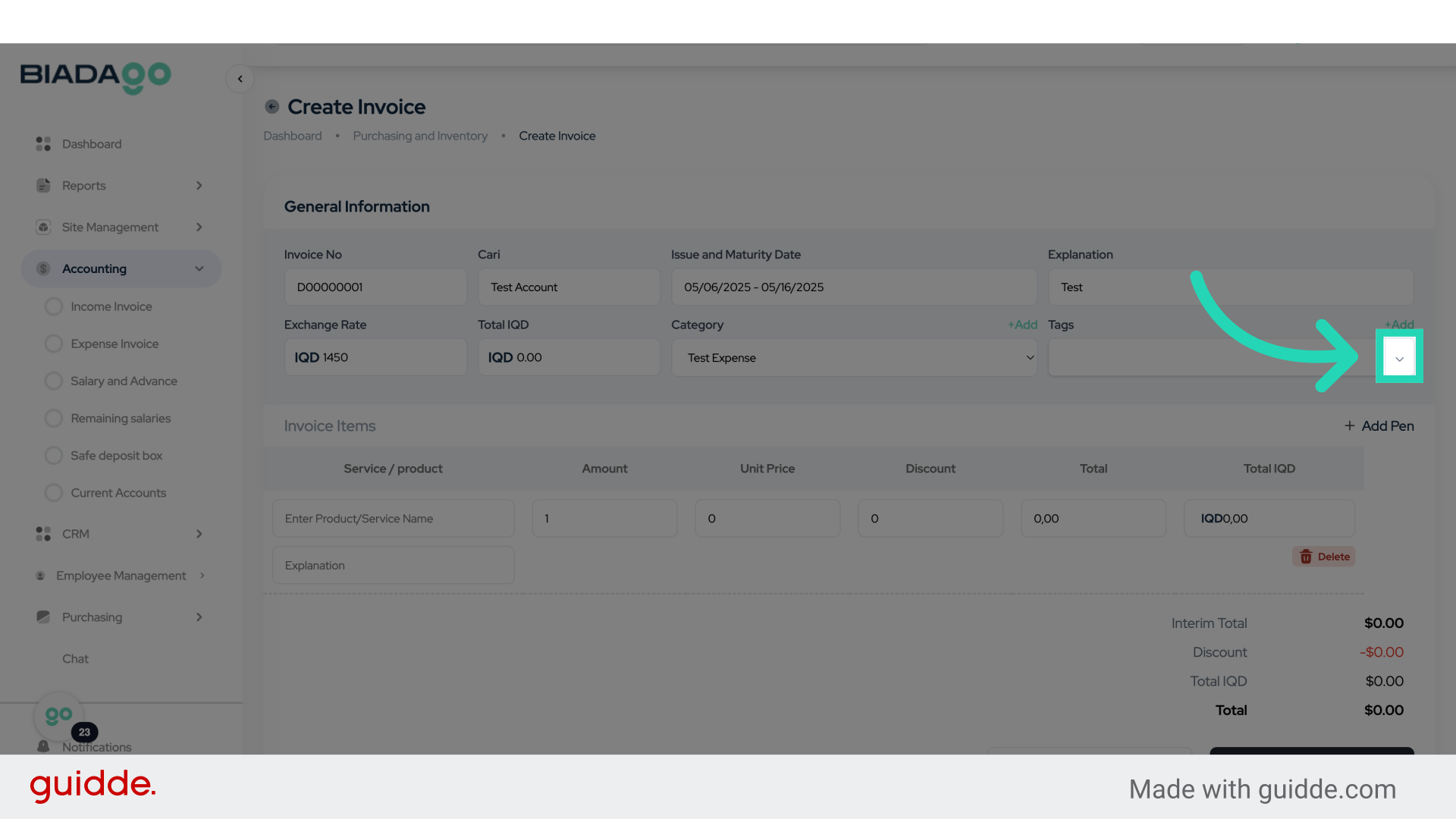The height and width of the screenshot is (819, 1456).
Task: Open the Category dropdown showing Test Expense
Action: [854, 358]
